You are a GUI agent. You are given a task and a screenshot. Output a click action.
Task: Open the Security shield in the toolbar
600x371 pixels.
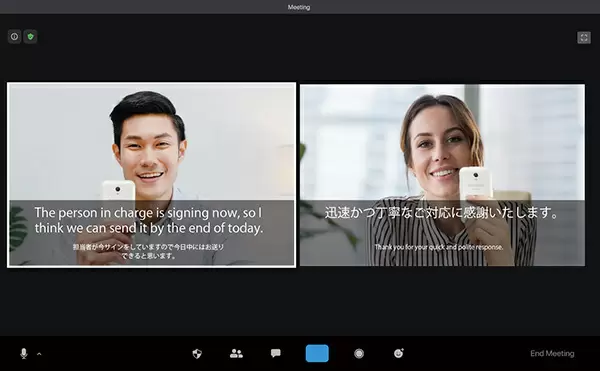(x=197, y=353)
